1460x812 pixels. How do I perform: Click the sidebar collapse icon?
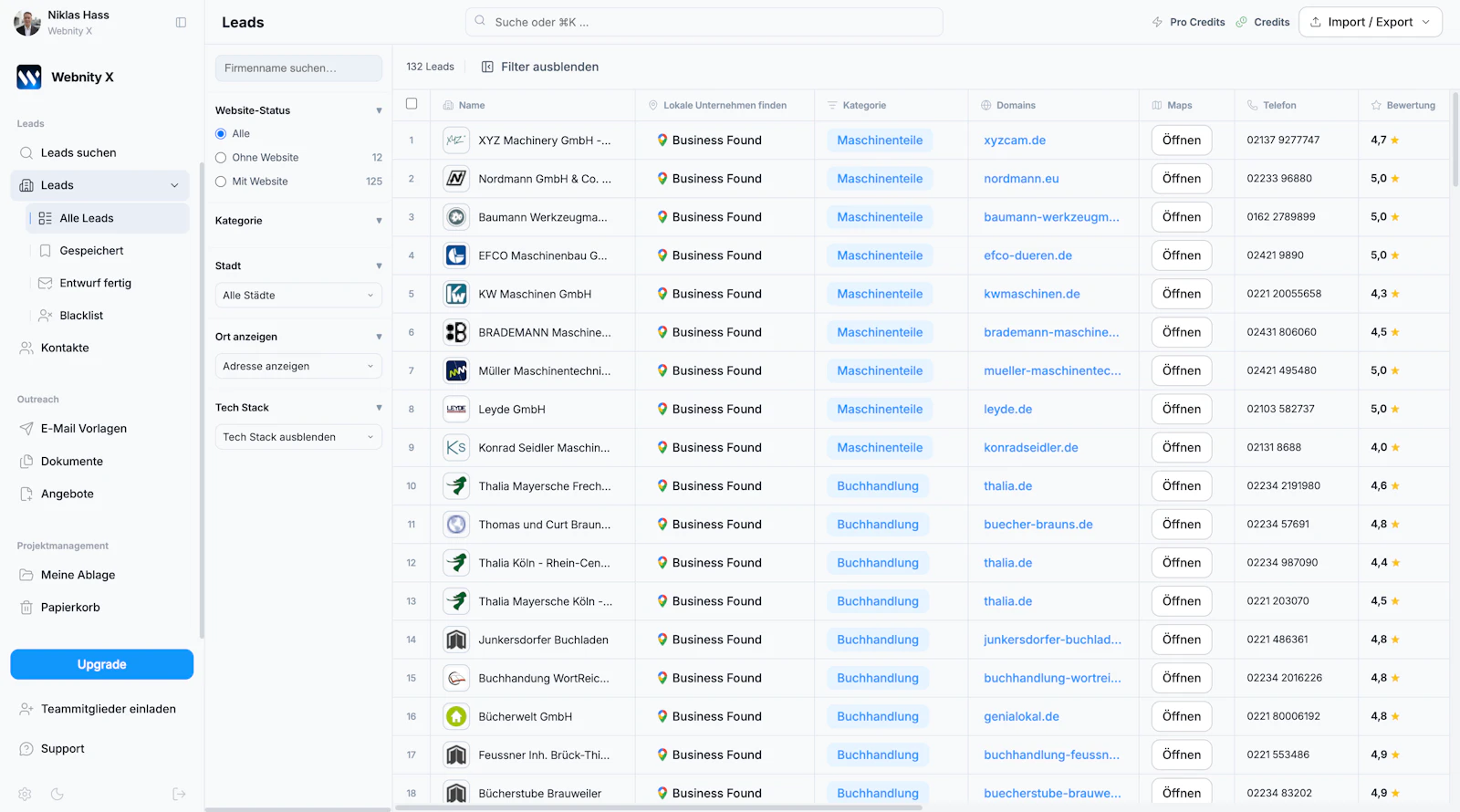click(x=181, y=23)
